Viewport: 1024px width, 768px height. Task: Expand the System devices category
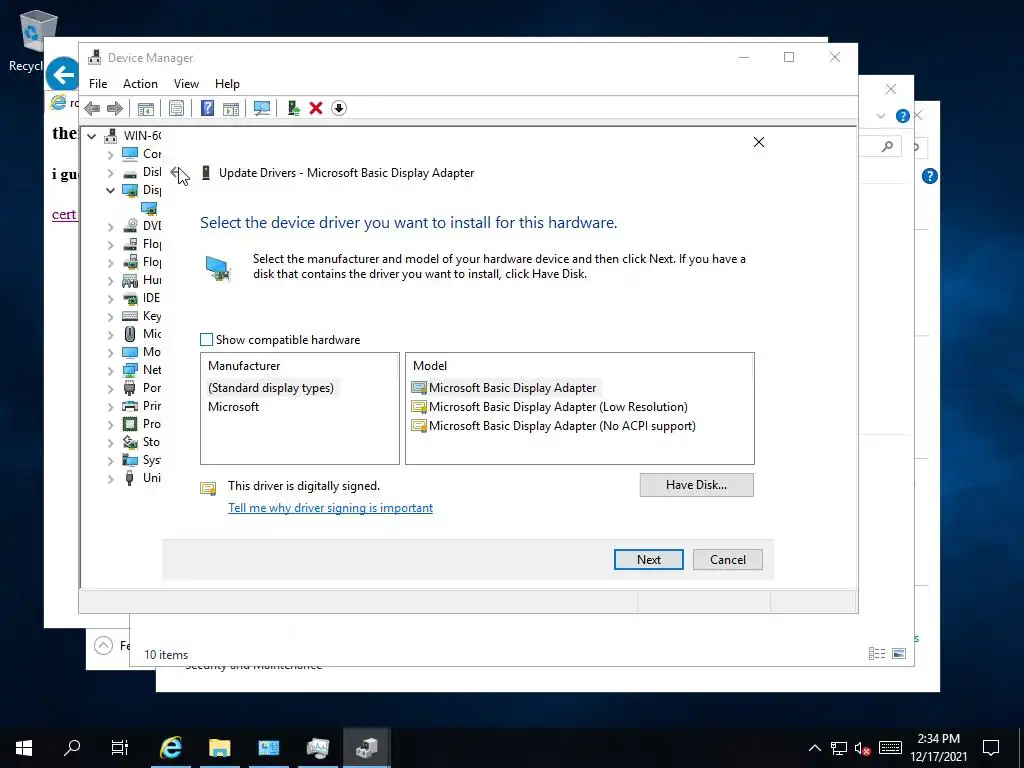110,460
